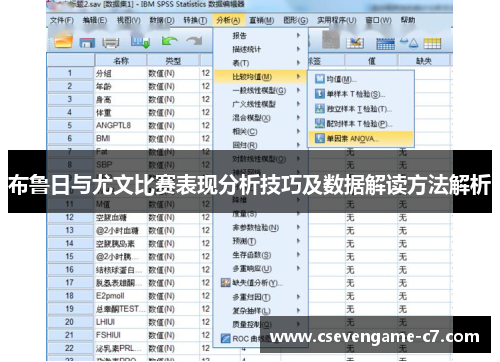The height and width of the screenshot is (362, 500).
Task: Open the 帮助 menu
Action: (408, 21)
